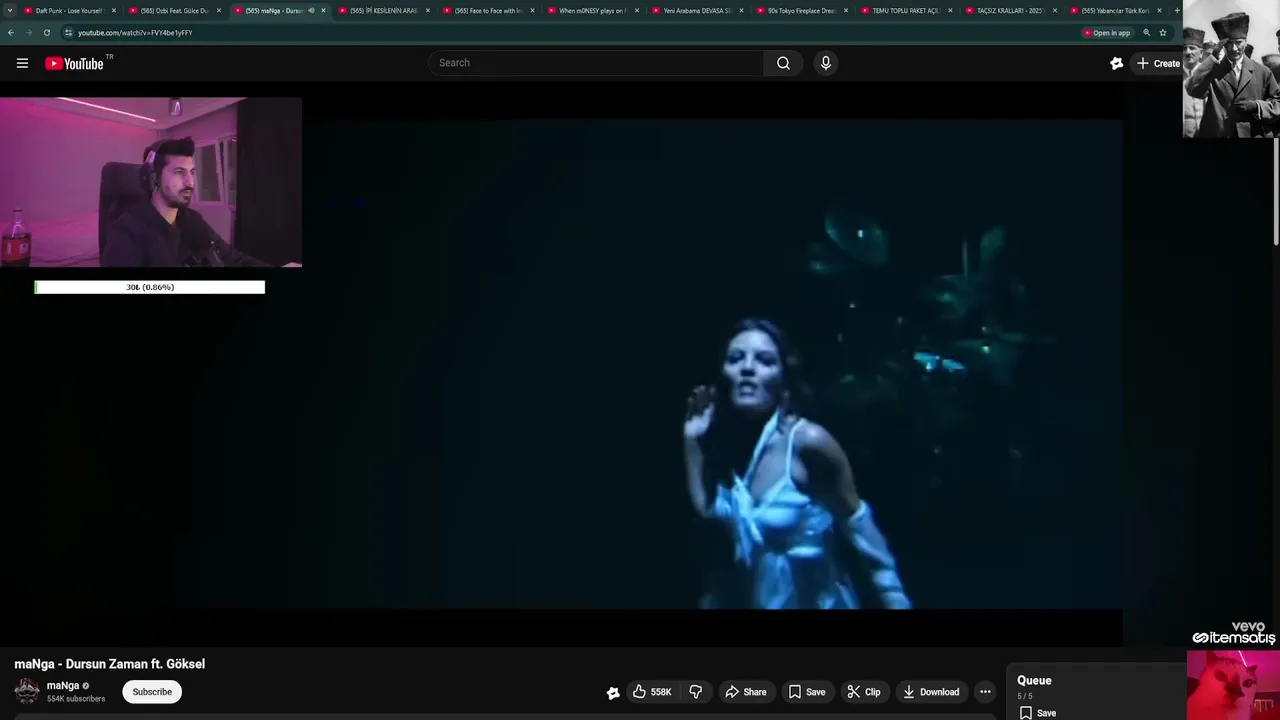Switch to the TAÇSIZ KRALLARI tab
The width and height of the screenshot is (1280, 720).
click(x=1009, y=10)
